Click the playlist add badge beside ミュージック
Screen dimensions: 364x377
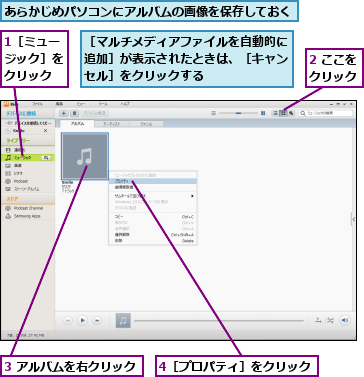coord(46,158)
